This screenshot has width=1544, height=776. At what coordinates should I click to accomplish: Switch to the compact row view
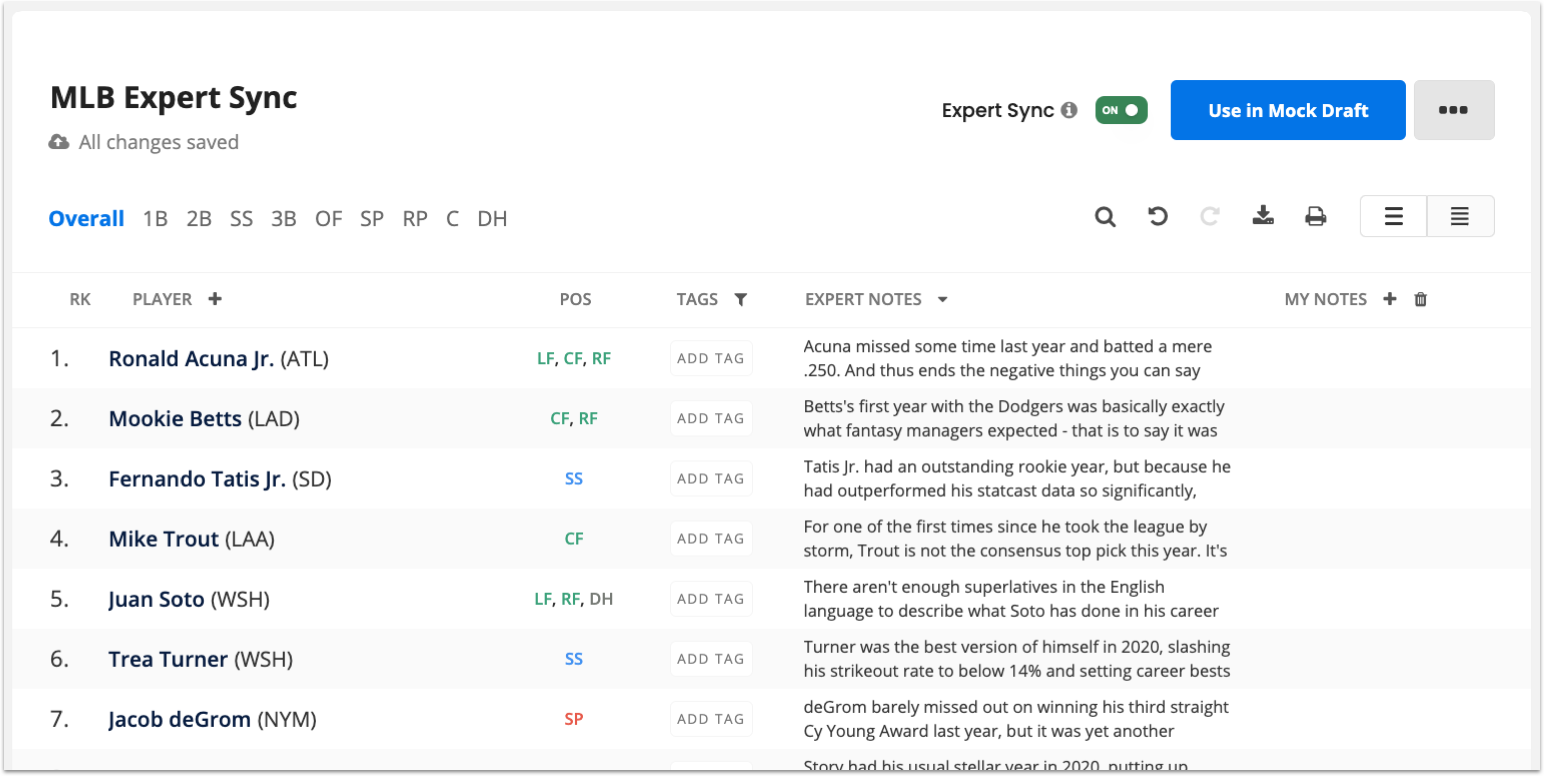1460,216
